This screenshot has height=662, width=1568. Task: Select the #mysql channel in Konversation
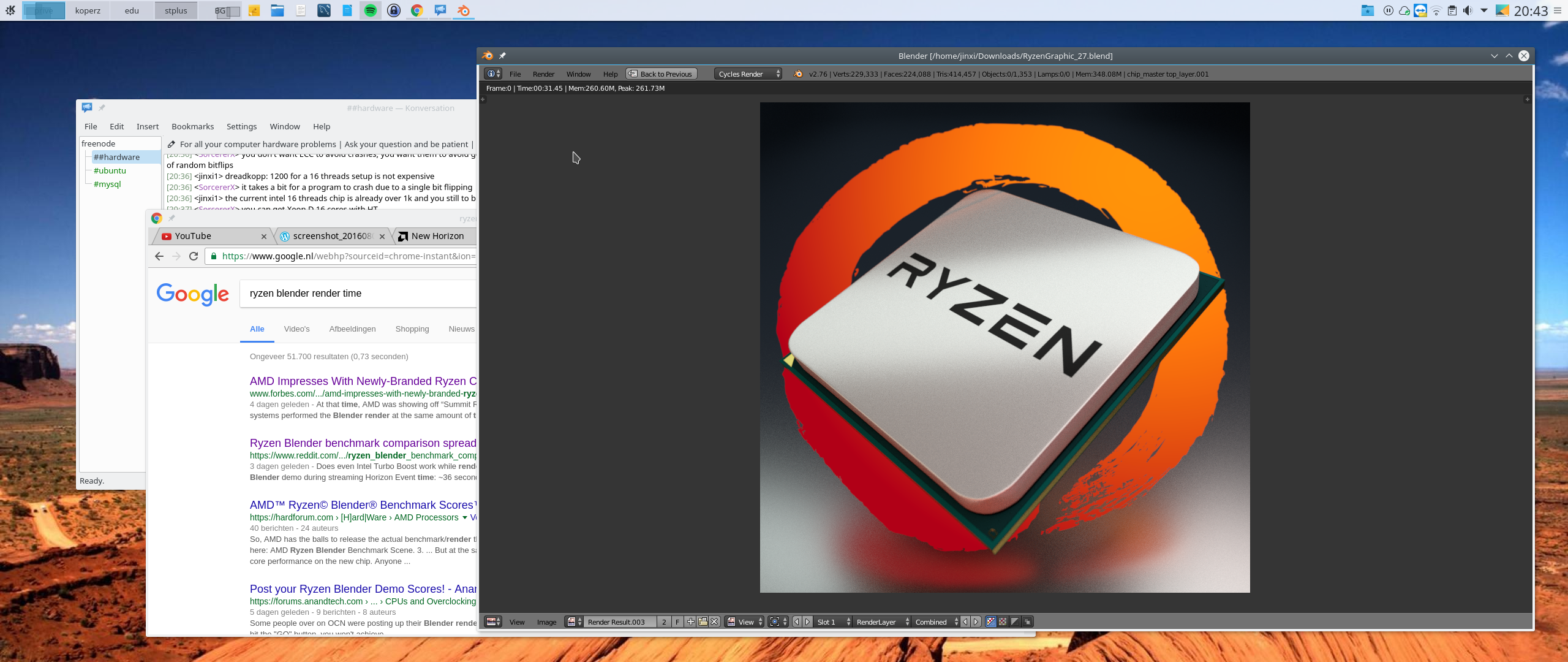click(107, 184)
